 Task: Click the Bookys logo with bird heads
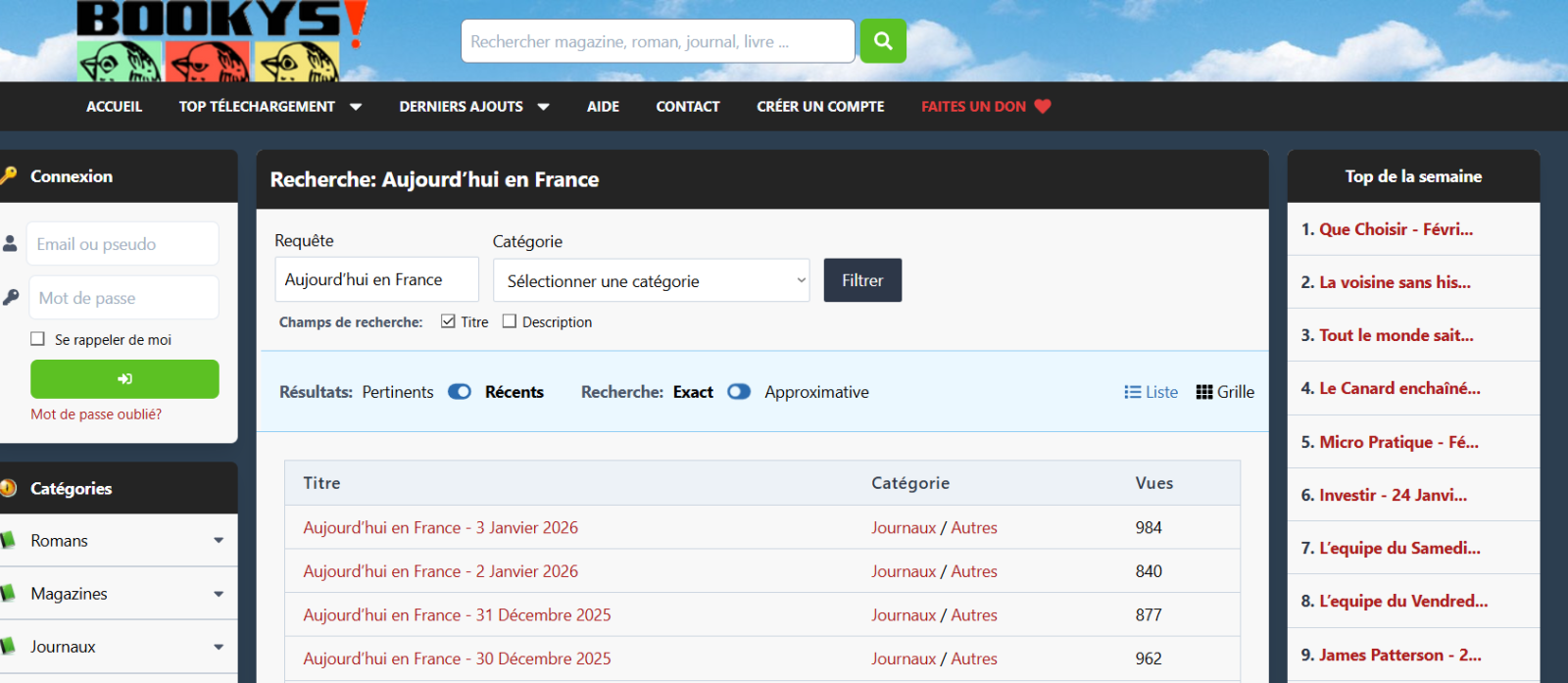point(220,41)
